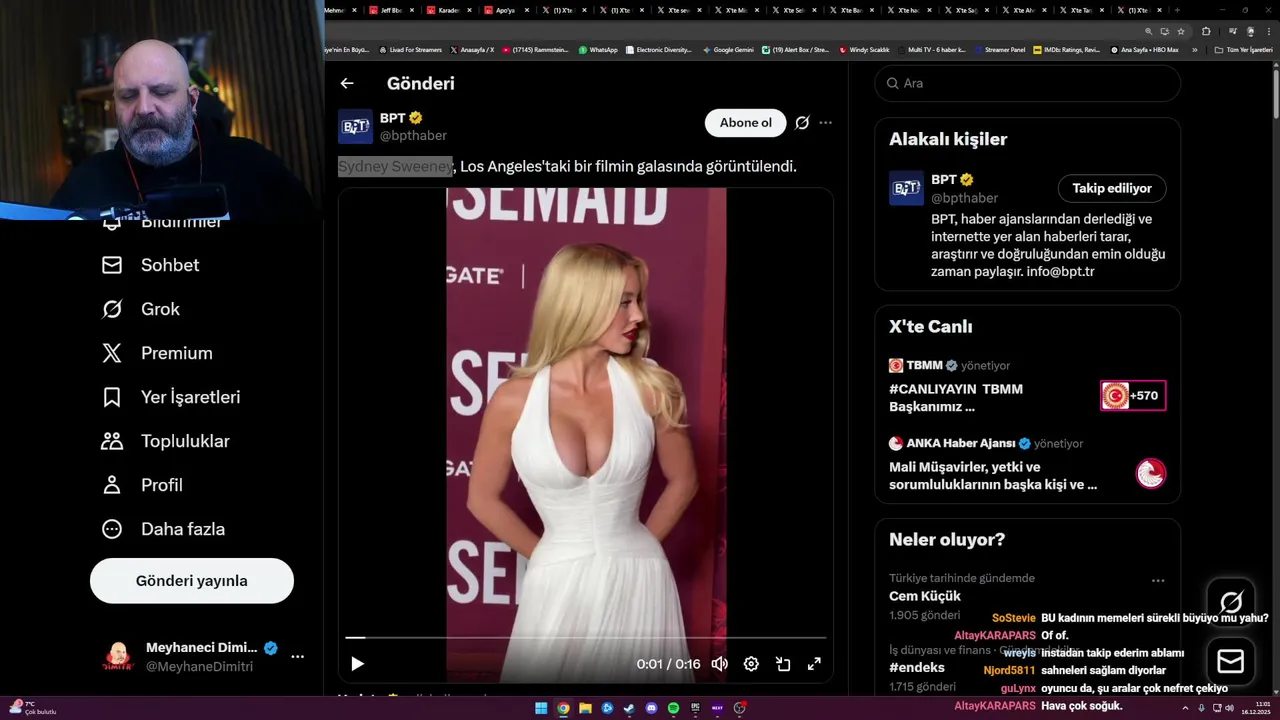Switch to the Apo'ya browser tab
The image size is (1280, 720).
pyautogui.click(x=506, y=10)
